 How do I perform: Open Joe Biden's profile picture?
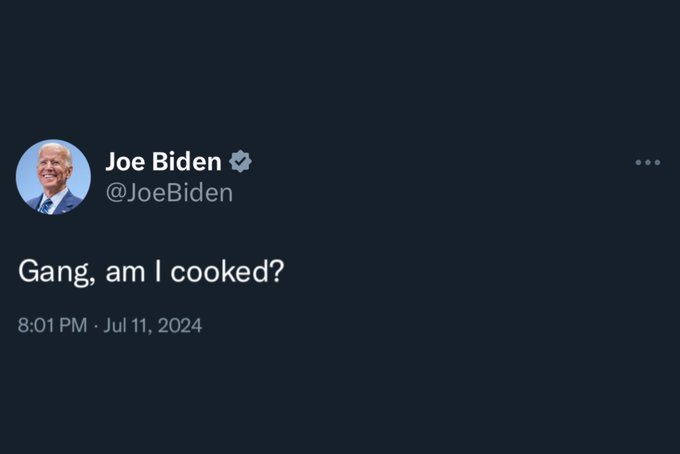point(53,177)
